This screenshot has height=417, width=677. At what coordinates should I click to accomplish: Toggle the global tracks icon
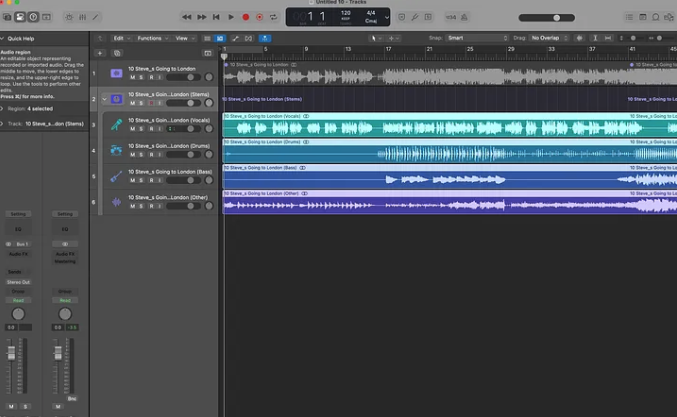click(x=208, y=53)
